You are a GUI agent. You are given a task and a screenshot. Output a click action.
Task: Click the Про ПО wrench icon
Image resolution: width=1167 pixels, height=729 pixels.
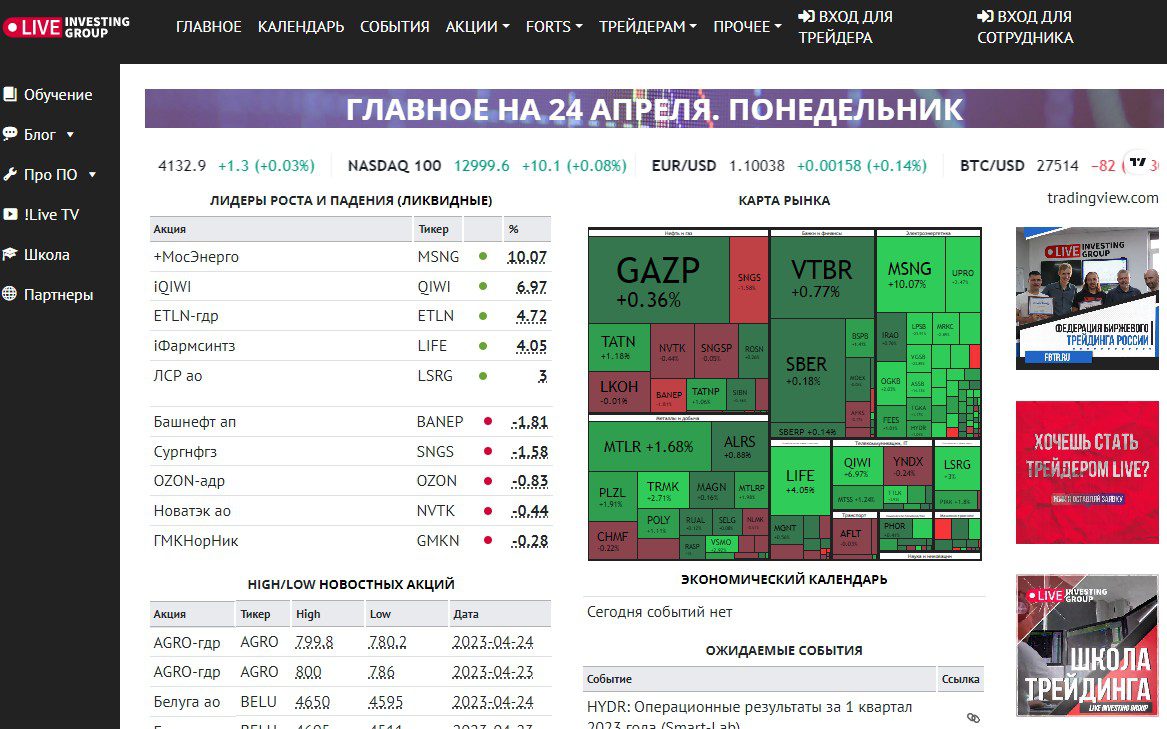click(x=10, y=174)
